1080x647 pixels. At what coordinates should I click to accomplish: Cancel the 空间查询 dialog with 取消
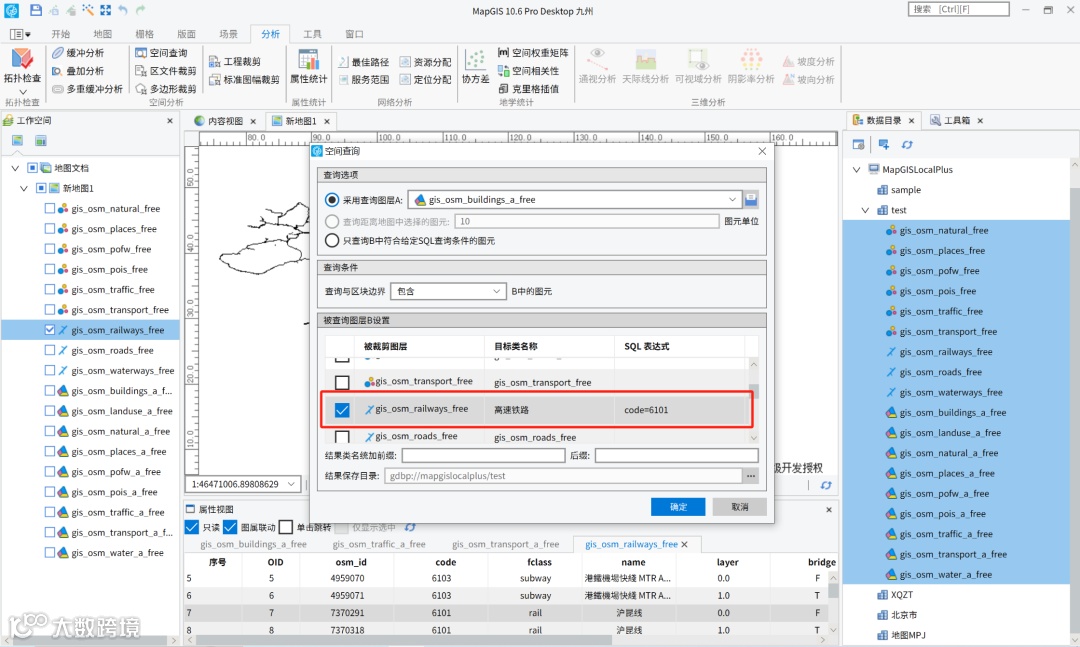740,507
